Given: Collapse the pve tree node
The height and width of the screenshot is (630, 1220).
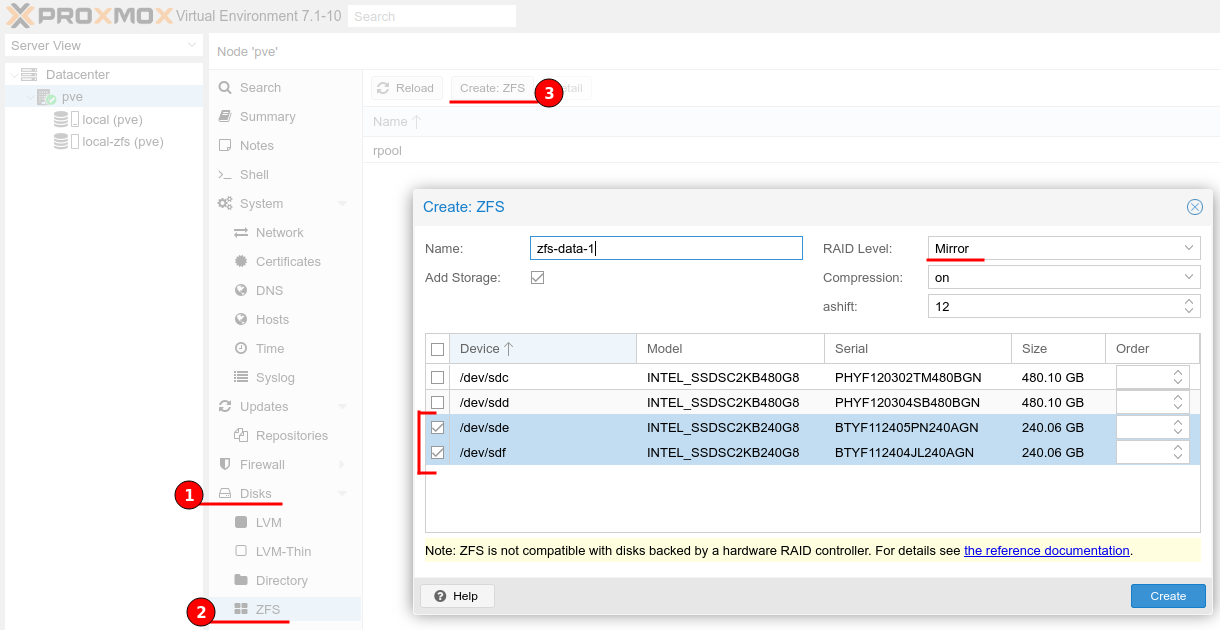Looking at the screenshot, I should [29, 97].
